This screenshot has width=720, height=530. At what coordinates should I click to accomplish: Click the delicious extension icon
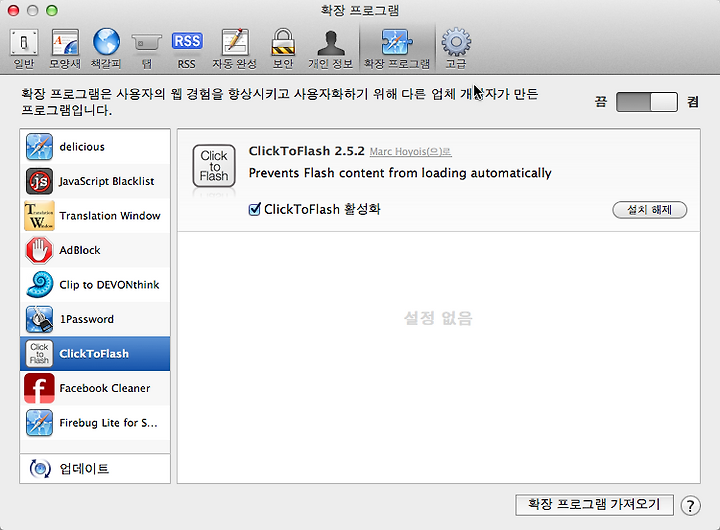point(39,147)
